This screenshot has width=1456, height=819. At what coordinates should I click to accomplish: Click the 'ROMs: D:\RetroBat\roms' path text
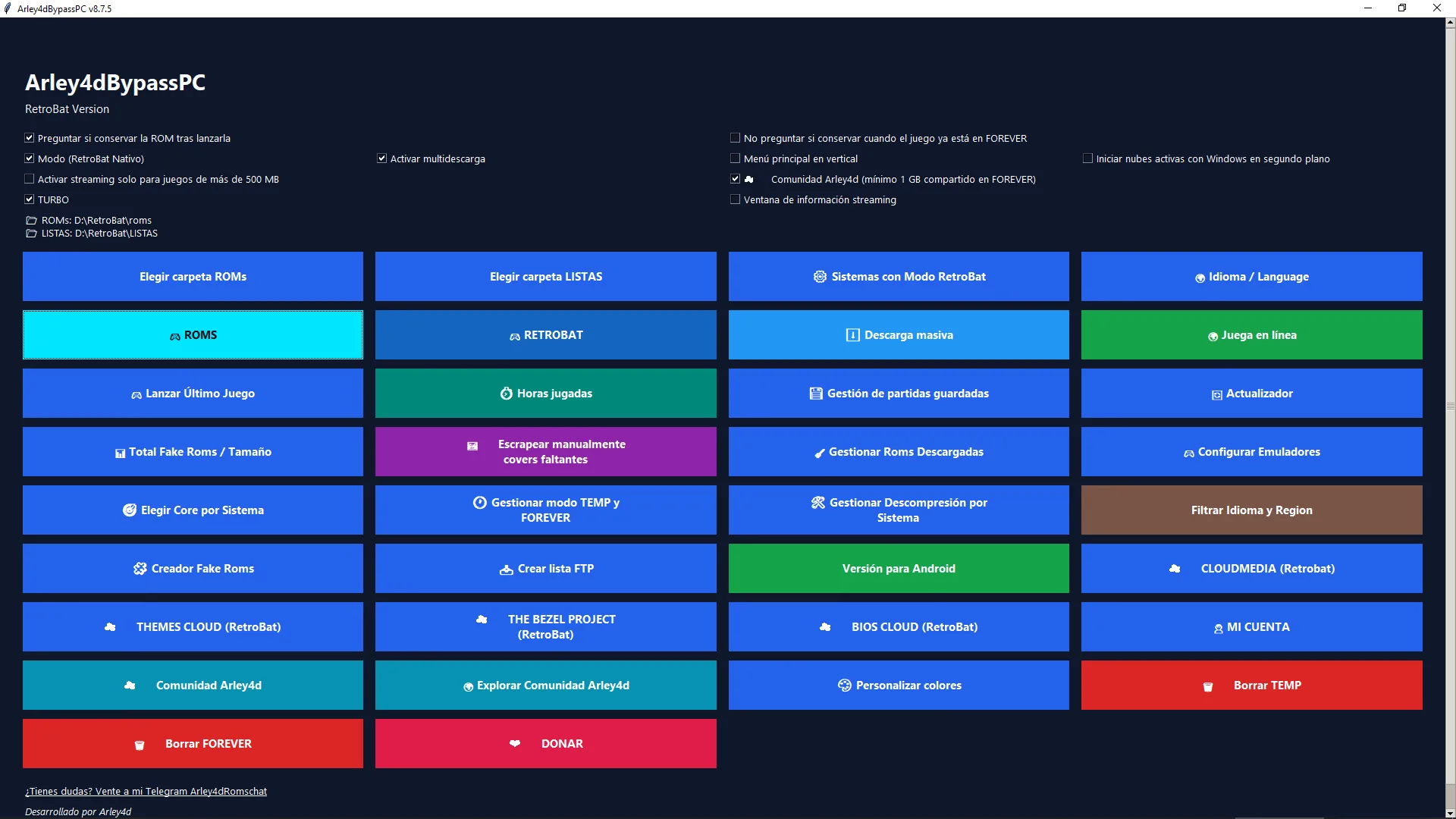pyautogui.click(x=96, y=221)
